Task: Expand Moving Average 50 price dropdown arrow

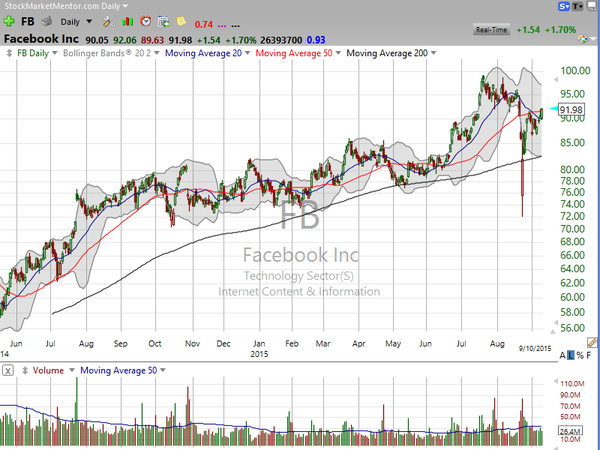Action: pos(338,53)
